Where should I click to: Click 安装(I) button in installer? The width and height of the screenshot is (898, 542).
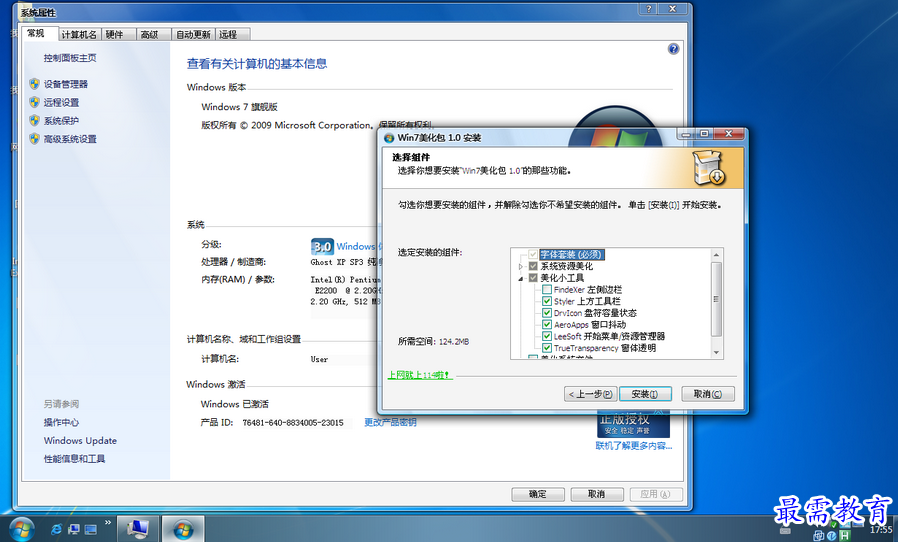tap(645, 394)
